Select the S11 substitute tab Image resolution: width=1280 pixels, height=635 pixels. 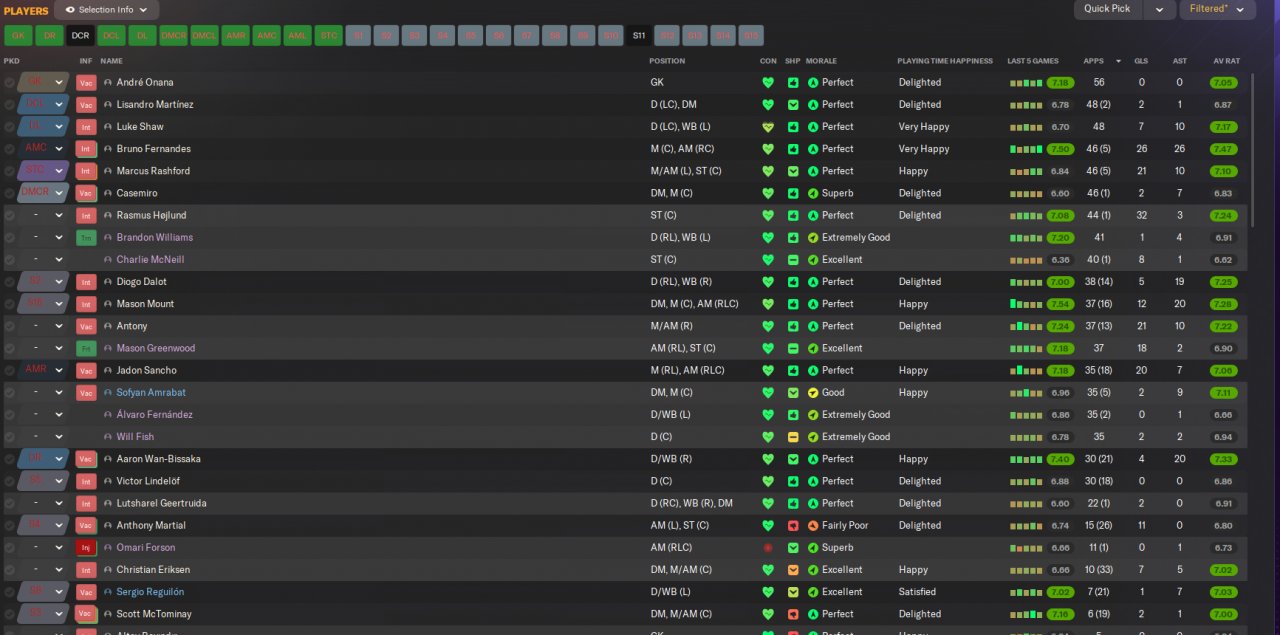[x=638, y=35]
